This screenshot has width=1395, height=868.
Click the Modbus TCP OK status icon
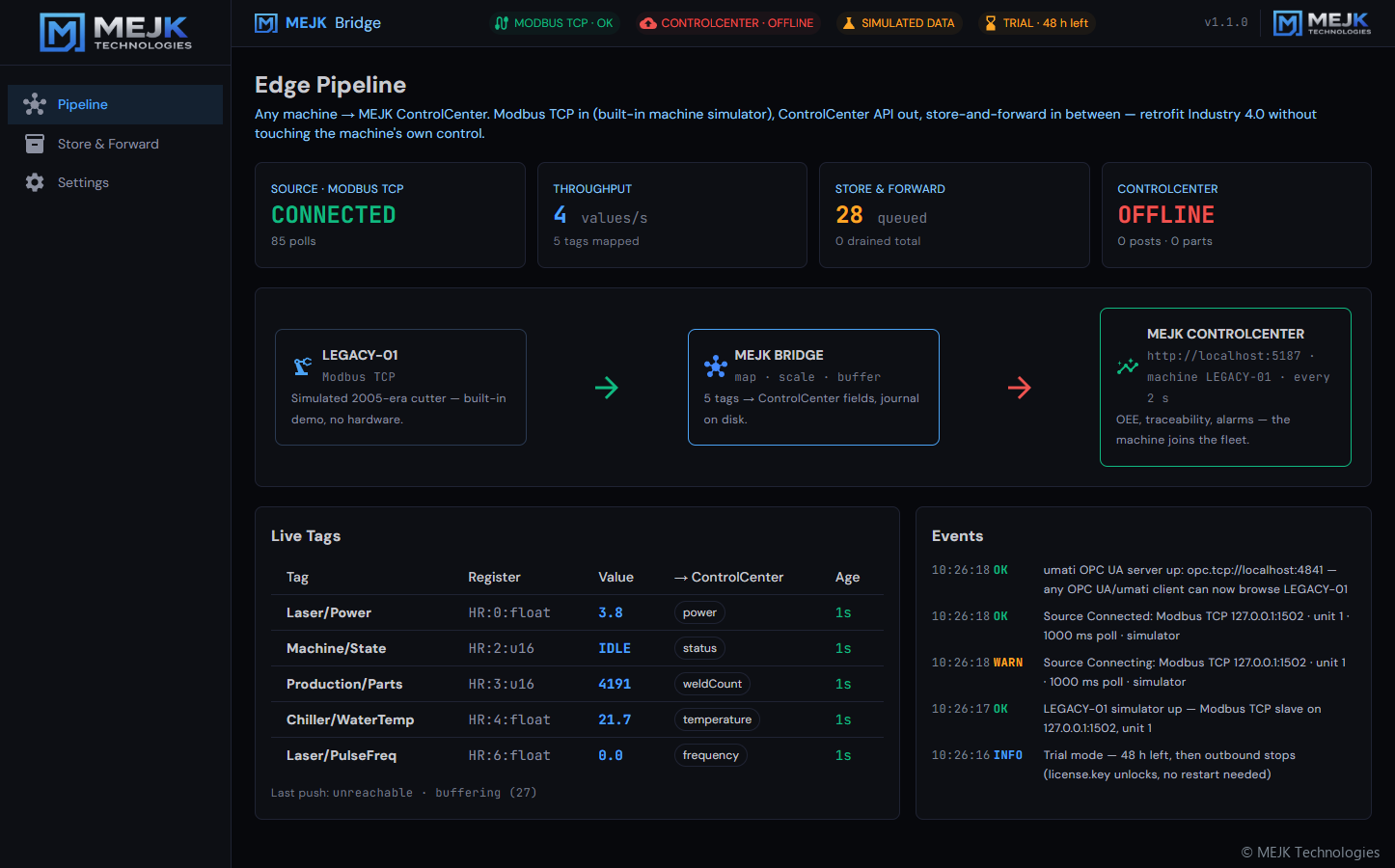click(502, 23)
